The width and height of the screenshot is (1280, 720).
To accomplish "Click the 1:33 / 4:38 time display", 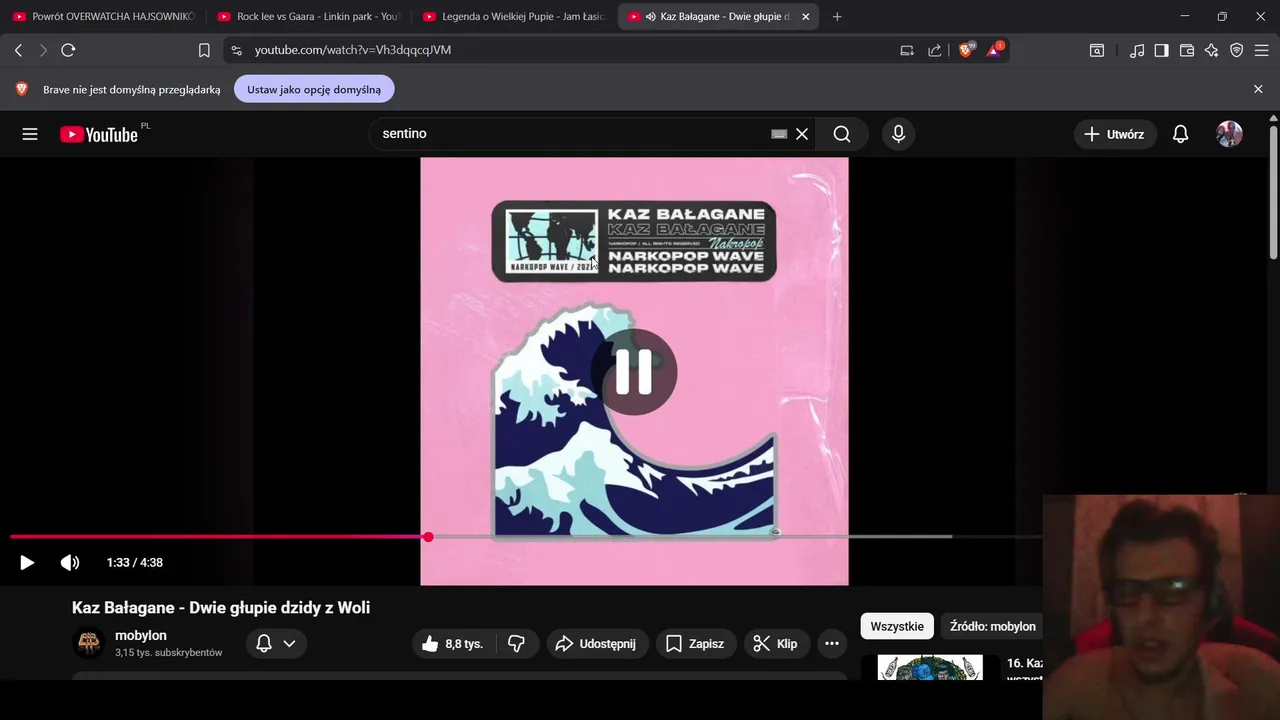I will pyautogui.click(x=135, y=563).
